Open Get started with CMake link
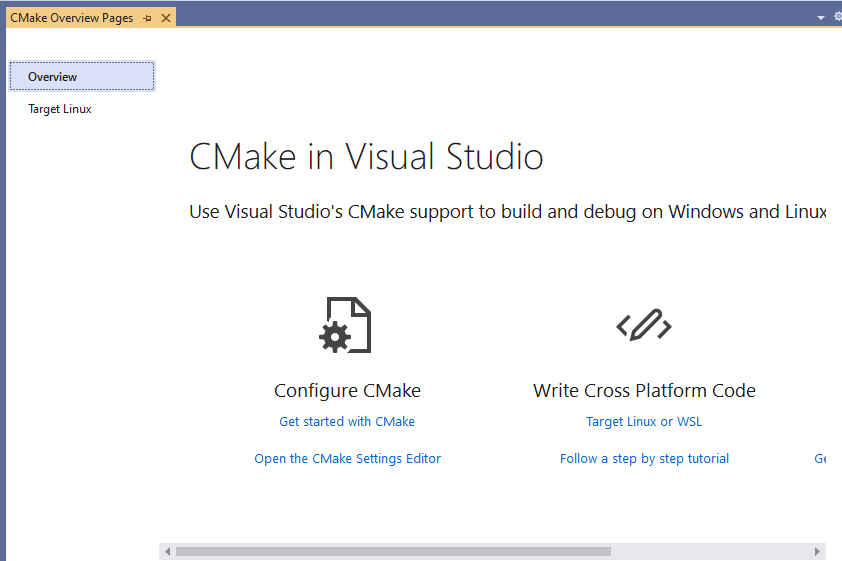 pos(347,421)
